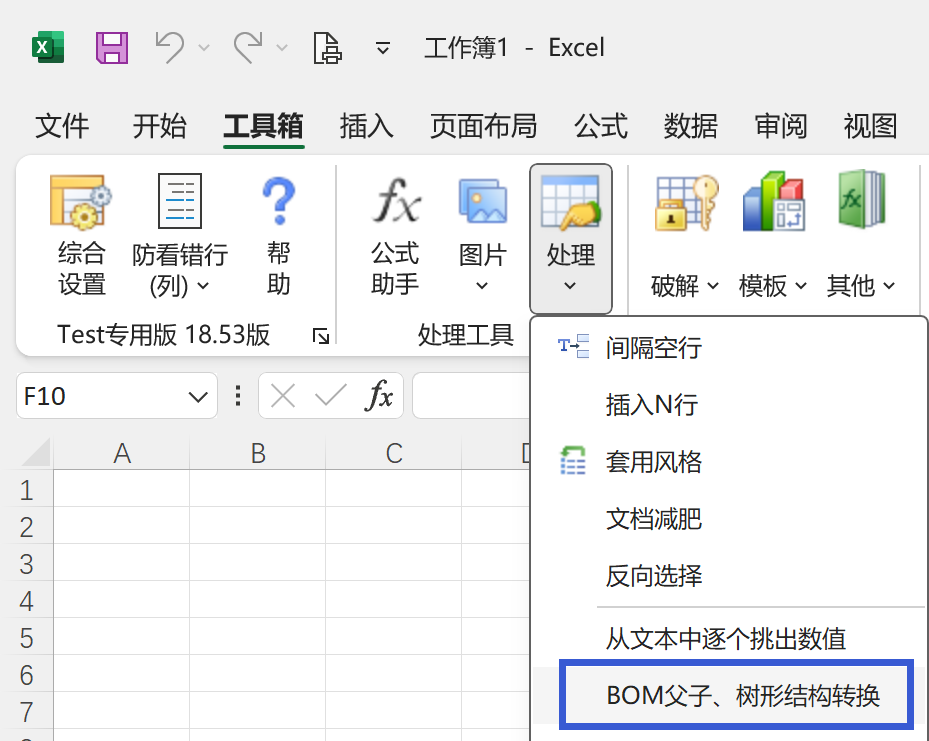
Task: Click the 破解 lock and key icon
Action: pos(685,203)
